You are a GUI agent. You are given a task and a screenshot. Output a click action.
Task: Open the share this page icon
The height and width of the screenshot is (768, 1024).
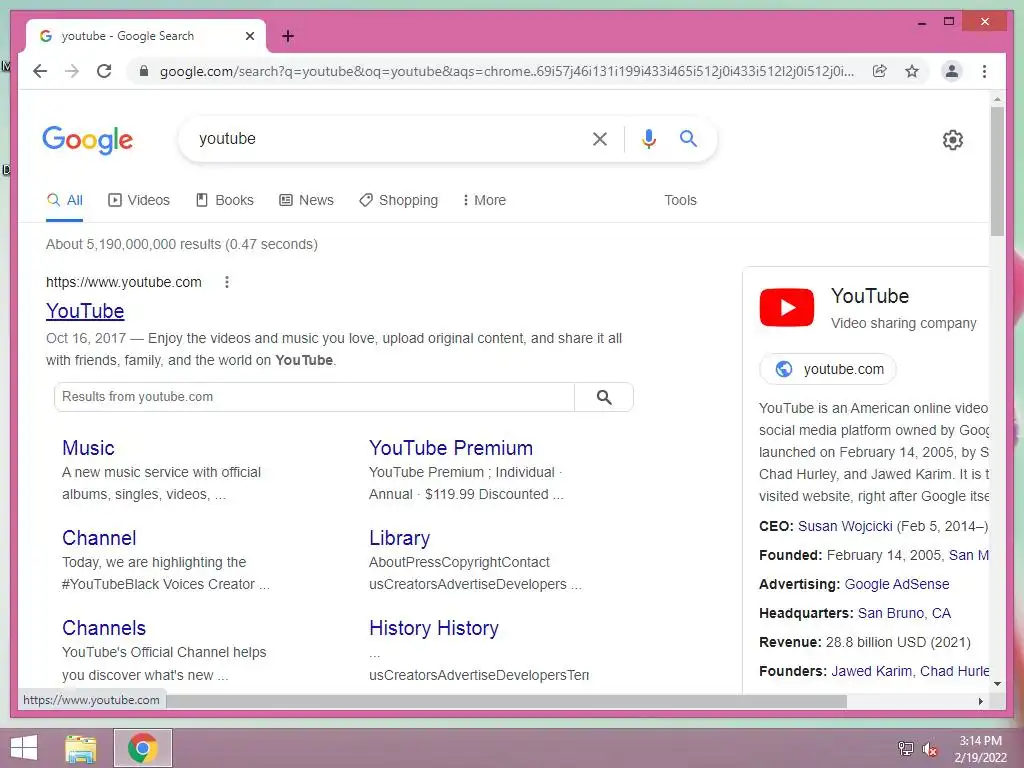coord(880,71)
